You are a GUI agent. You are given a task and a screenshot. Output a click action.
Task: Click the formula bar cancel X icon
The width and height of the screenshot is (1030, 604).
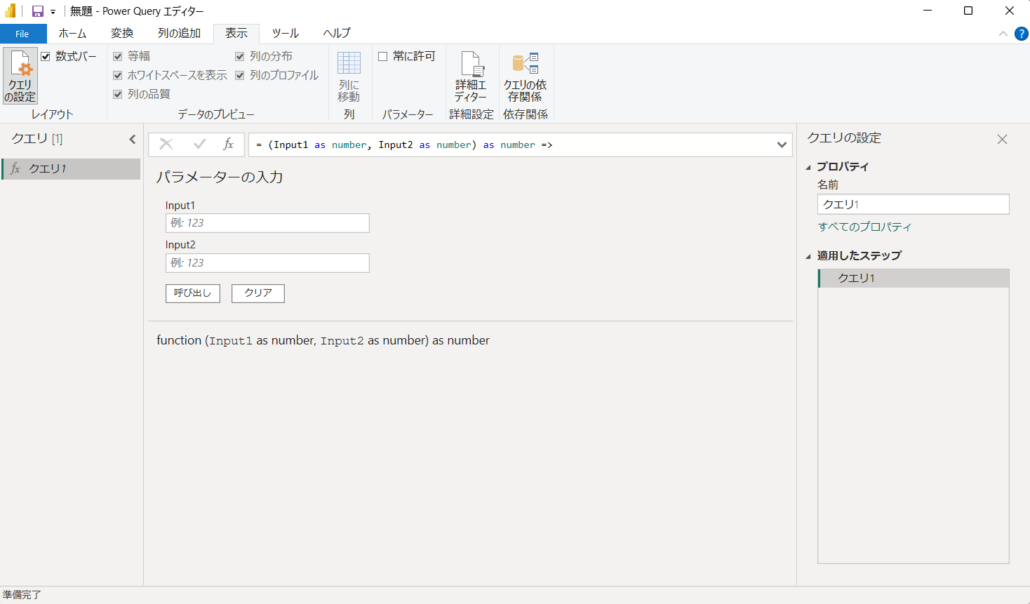point(166,144)
